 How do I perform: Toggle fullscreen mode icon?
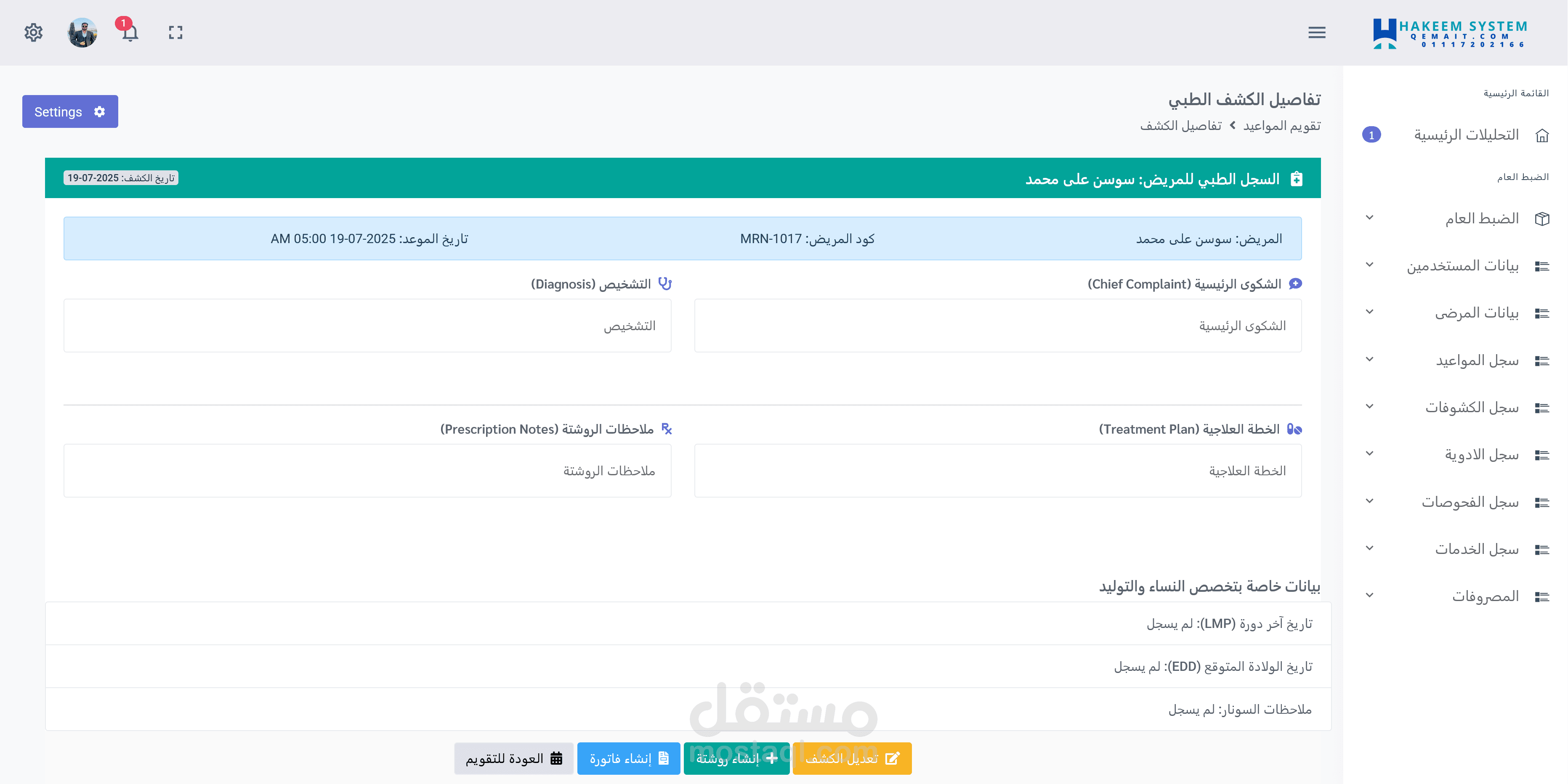pos(175,32)
